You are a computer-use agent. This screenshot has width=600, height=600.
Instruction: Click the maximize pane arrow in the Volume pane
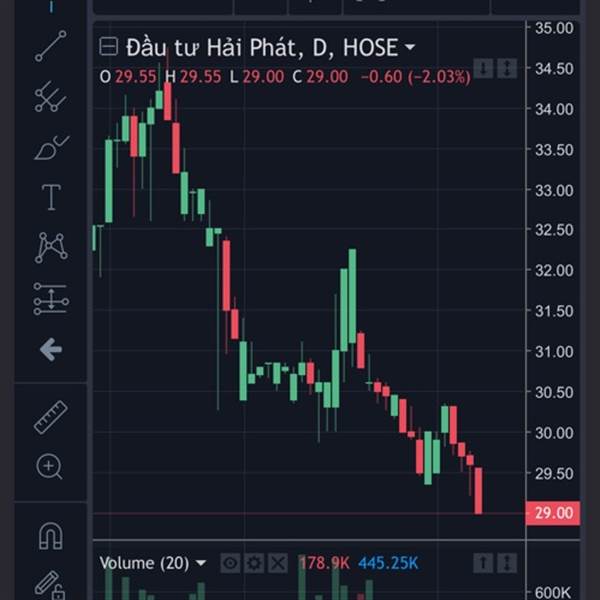pos(507,563)
